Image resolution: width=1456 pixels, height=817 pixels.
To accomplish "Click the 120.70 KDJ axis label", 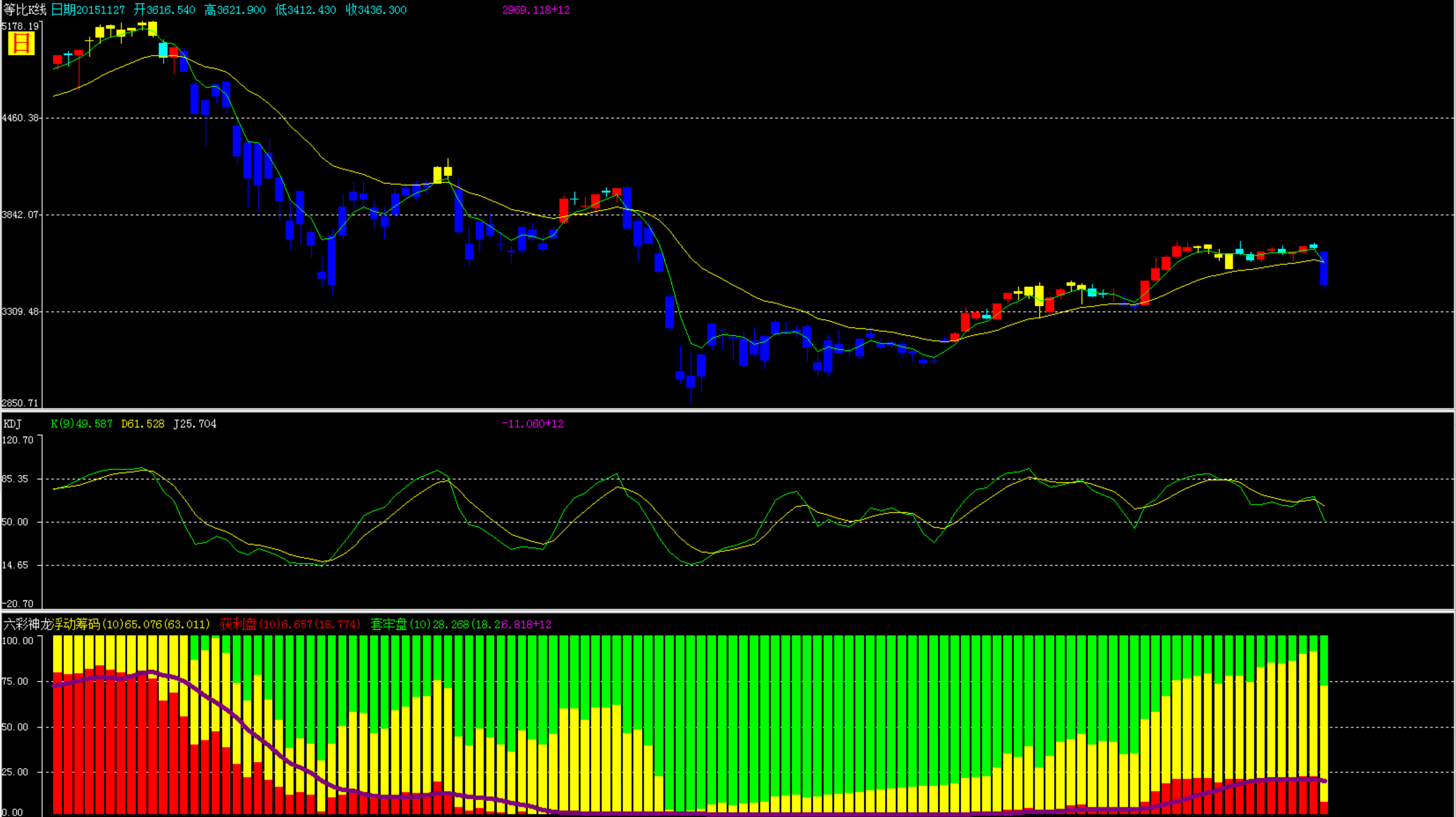I will coord(18,440).
